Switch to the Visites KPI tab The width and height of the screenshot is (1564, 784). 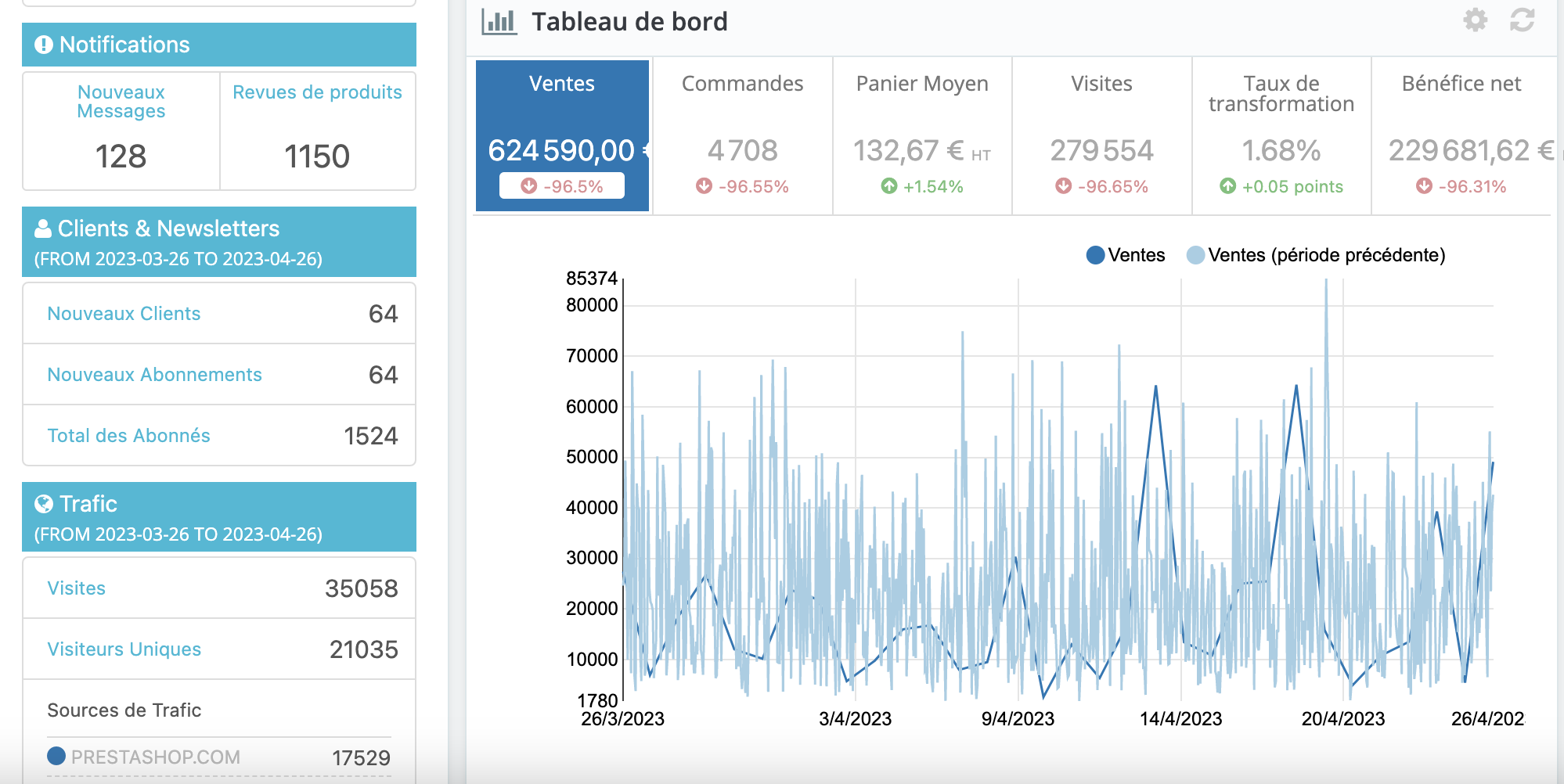[1101, 135]
